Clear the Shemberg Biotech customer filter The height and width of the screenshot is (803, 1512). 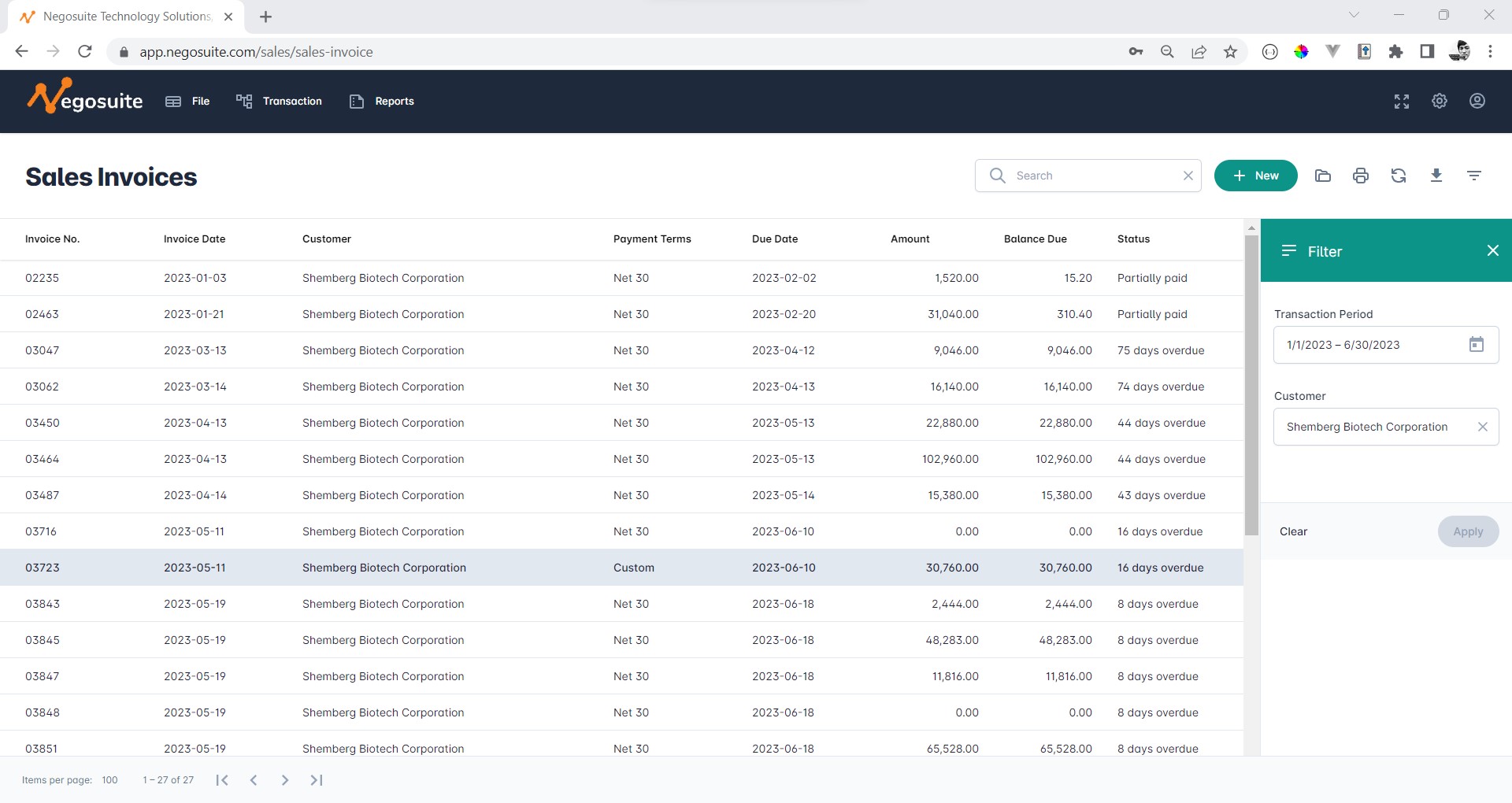(1482, 427)
